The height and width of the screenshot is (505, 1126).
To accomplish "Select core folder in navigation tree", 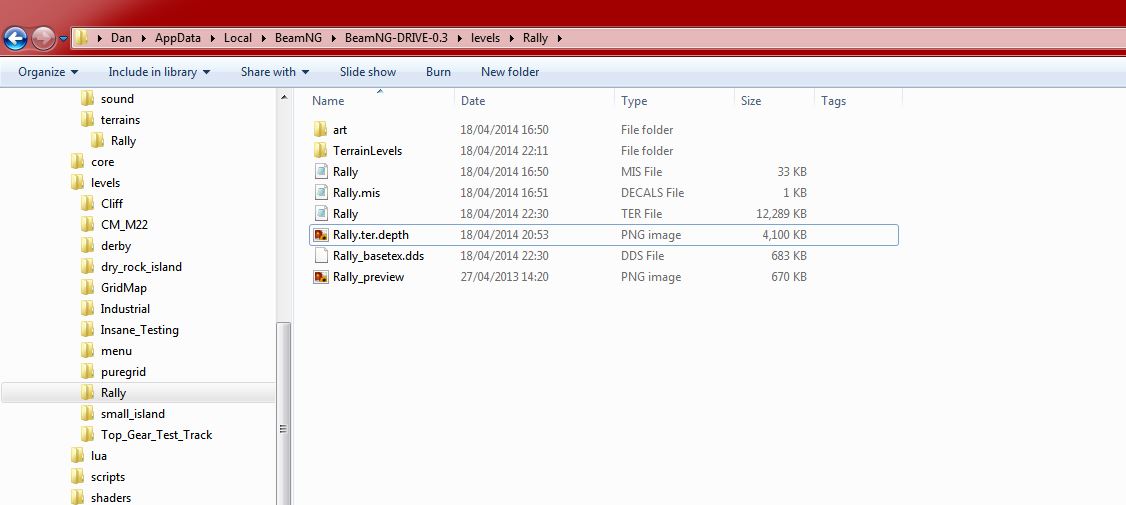I will click(x=103, y=162).
